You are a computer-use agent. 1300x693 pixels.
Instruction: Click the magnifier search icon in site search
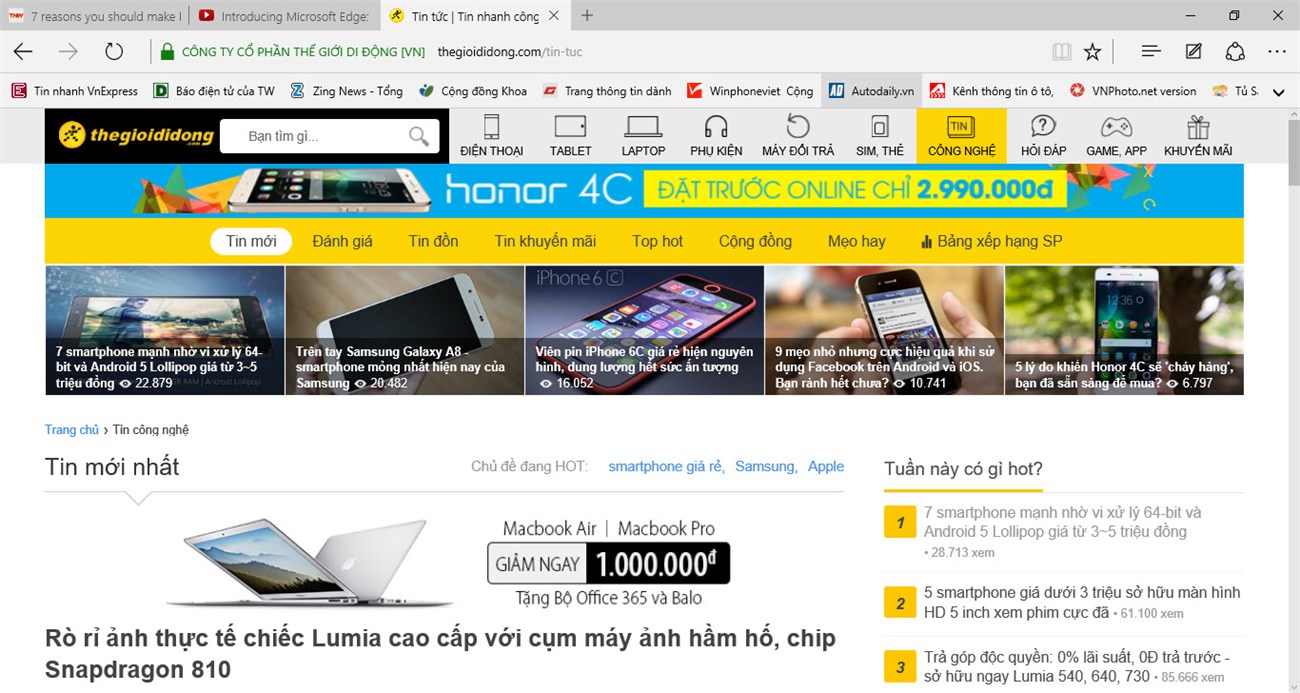419,136
